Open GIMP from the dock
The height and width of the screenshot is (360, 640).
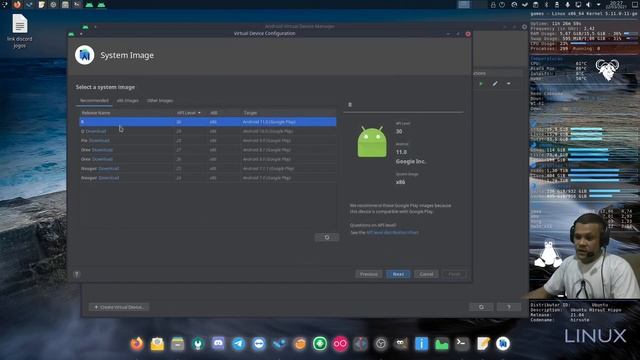(x=401, y=344)
